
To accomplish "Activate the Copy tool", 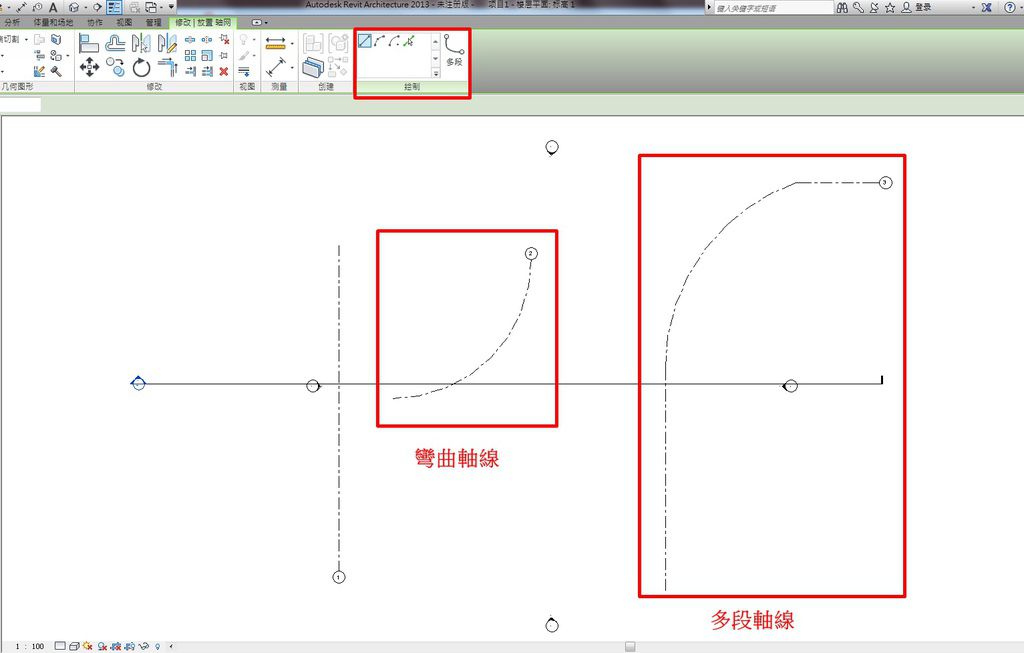I will pos(116,67).
